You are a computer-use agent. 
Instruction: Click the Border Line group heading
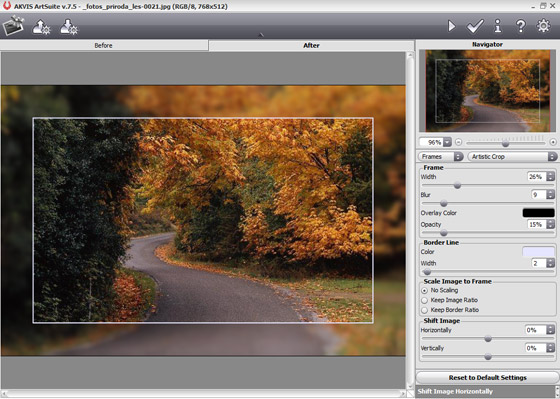(x=441, y=242)
